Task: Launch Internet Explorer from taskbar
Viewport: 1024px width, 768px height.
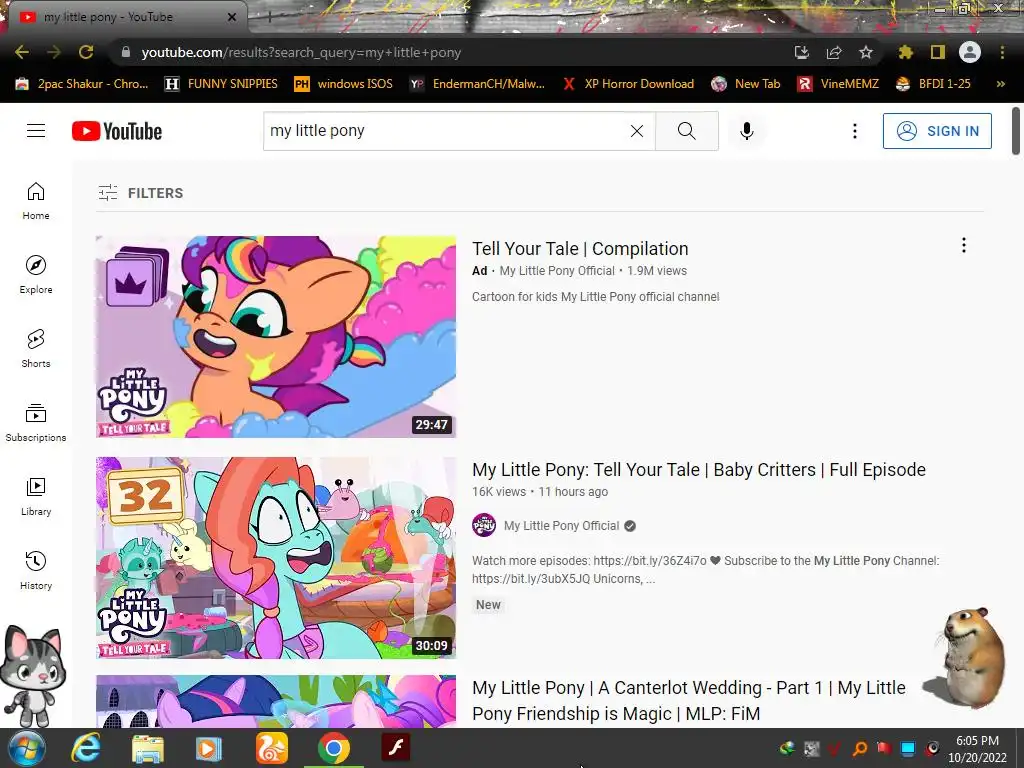Action: point(86,748)
